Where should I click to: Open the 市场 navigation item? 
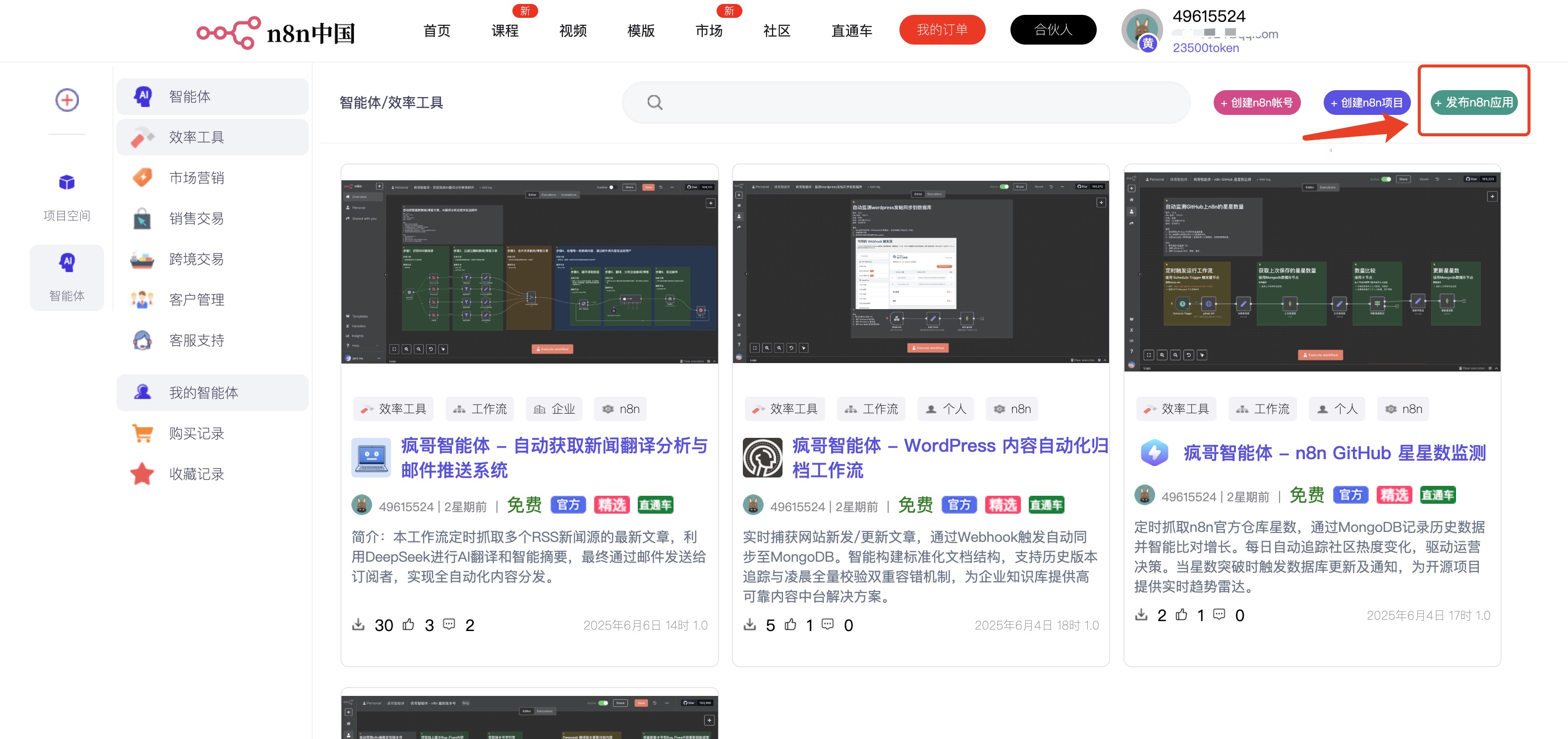[709, 30]
